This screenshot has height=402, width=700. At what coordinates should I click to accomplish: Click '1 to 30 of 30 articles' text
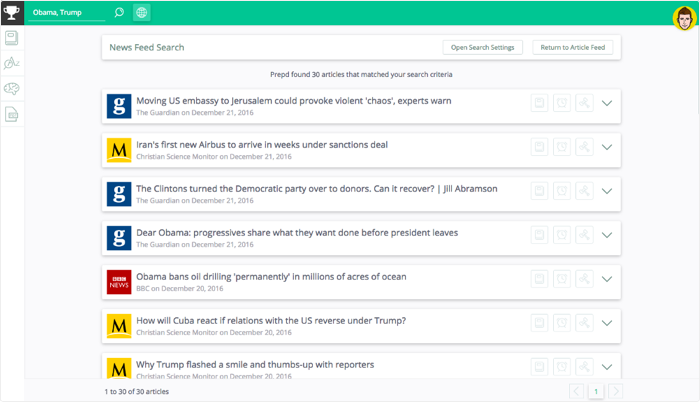tap(137, 392)
